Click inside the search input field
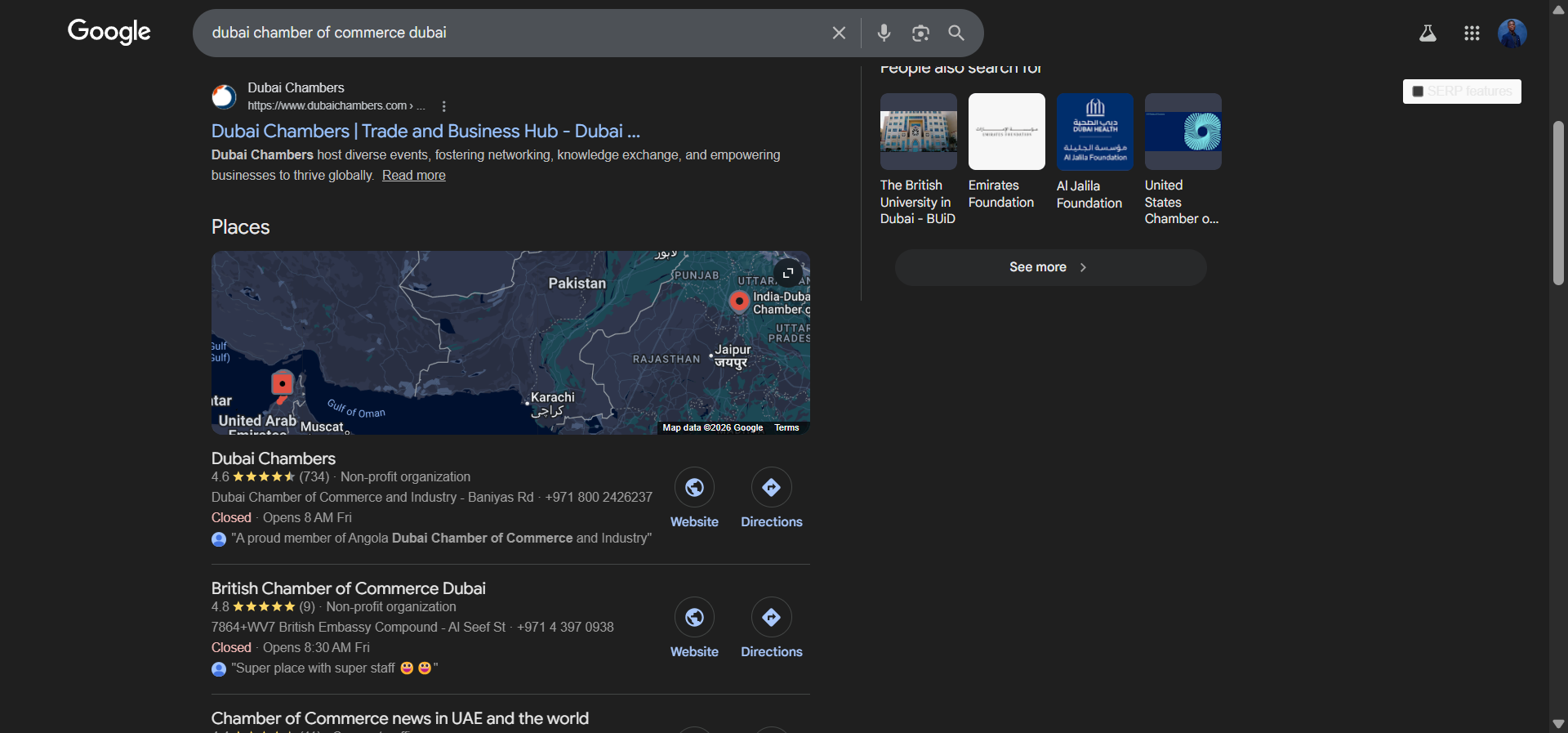The image size is (1568, 733). point(506,33)
